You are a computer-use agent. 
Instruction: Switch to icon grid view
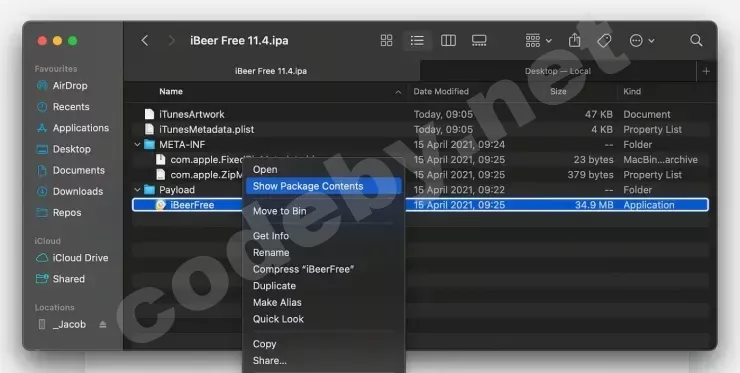pos(387,41)
